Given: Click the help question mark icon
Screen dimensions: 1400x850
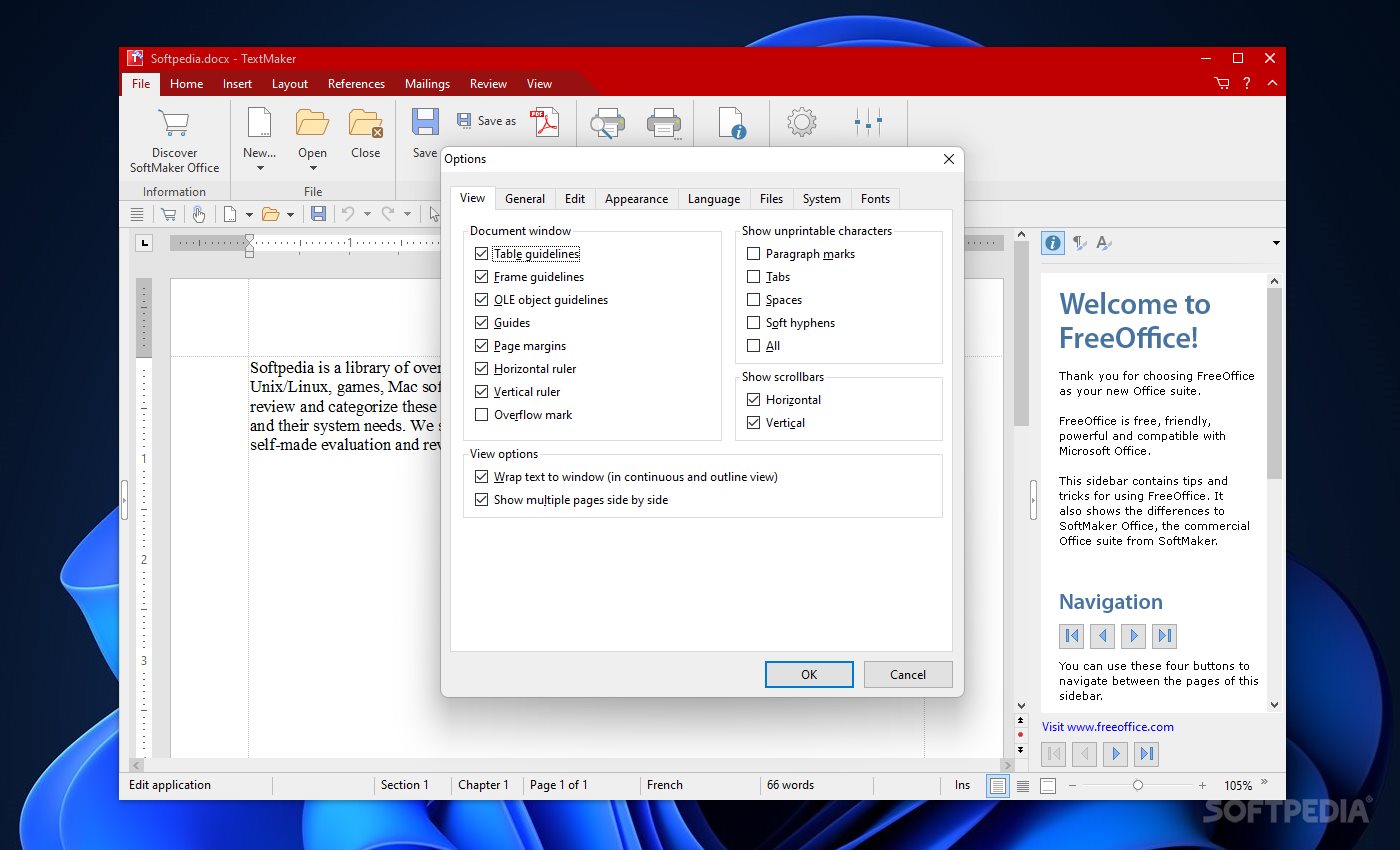Looking at the screenshot, I should point(1247,84).
